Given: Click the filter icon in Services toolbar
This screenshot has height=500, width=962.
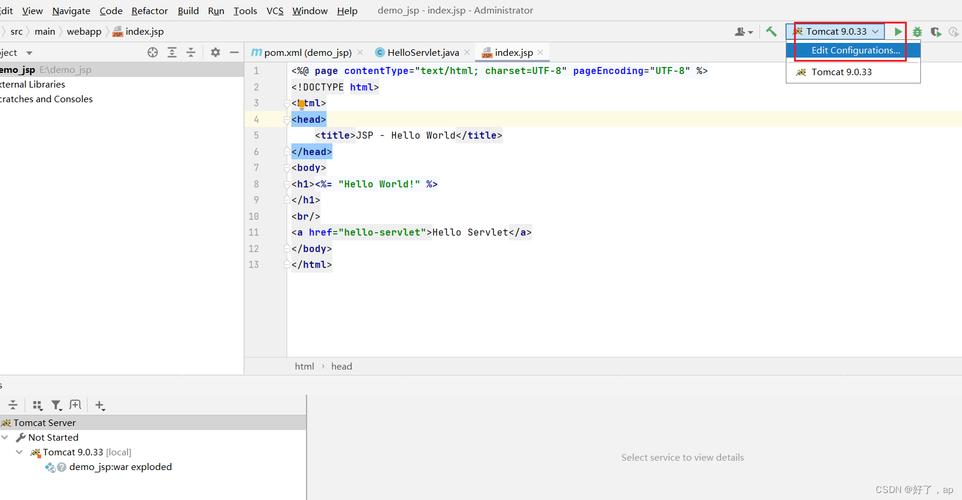Looking at the screenshot, I should 56,405.
